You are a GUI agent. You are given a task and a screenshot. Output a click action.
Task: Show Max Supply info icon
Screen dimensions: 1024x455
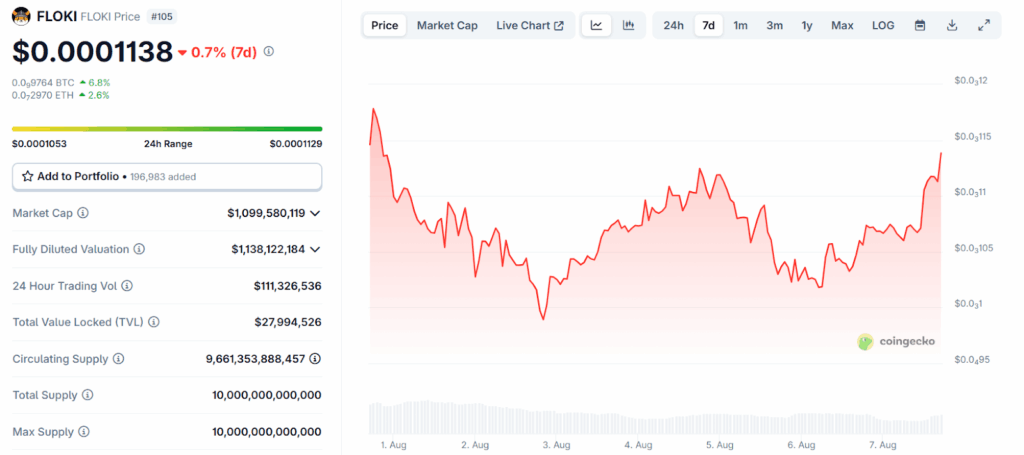[84, 431]
